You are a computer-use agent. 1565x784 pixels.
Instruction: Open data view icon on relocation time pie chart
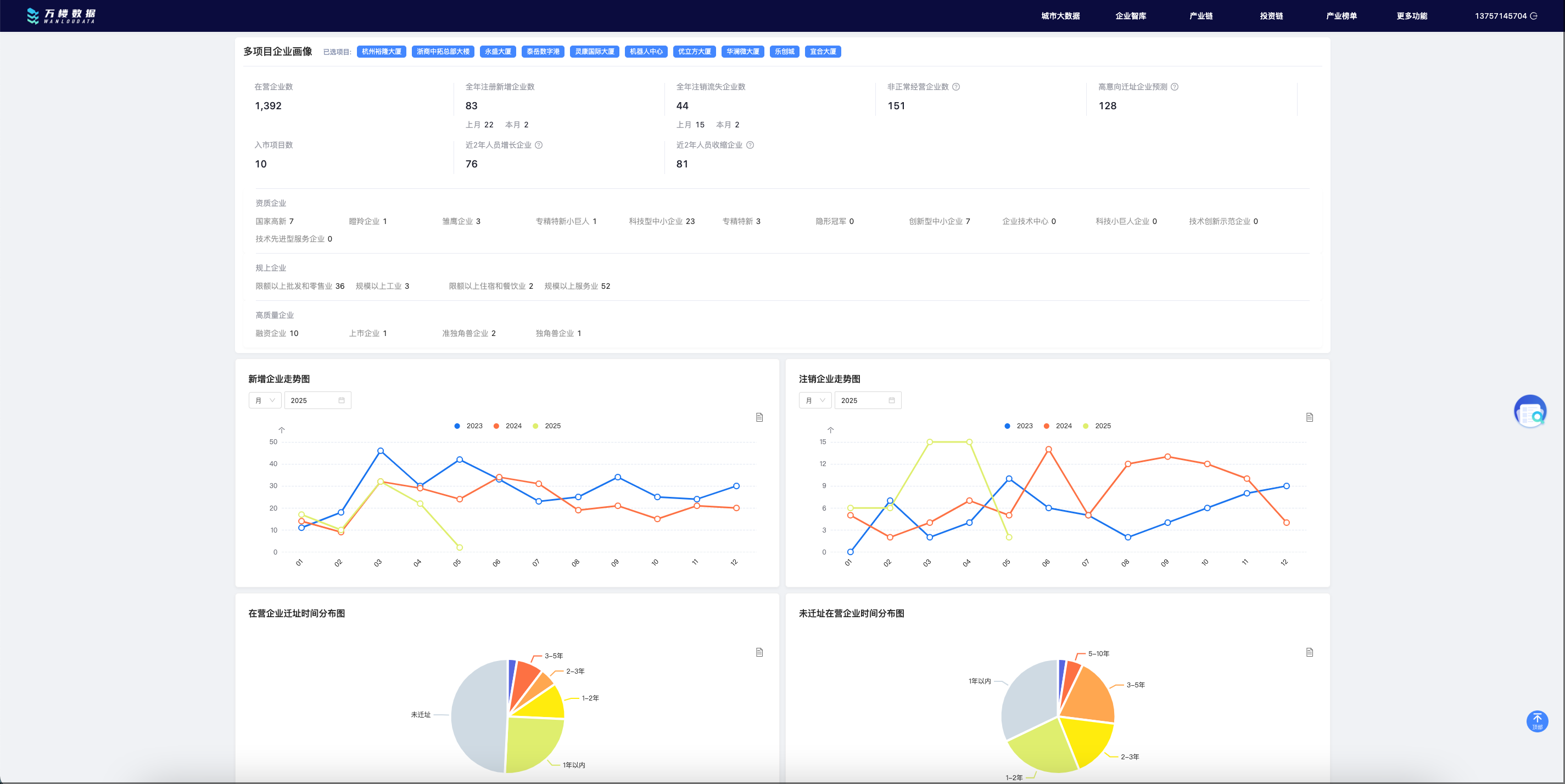759,652
